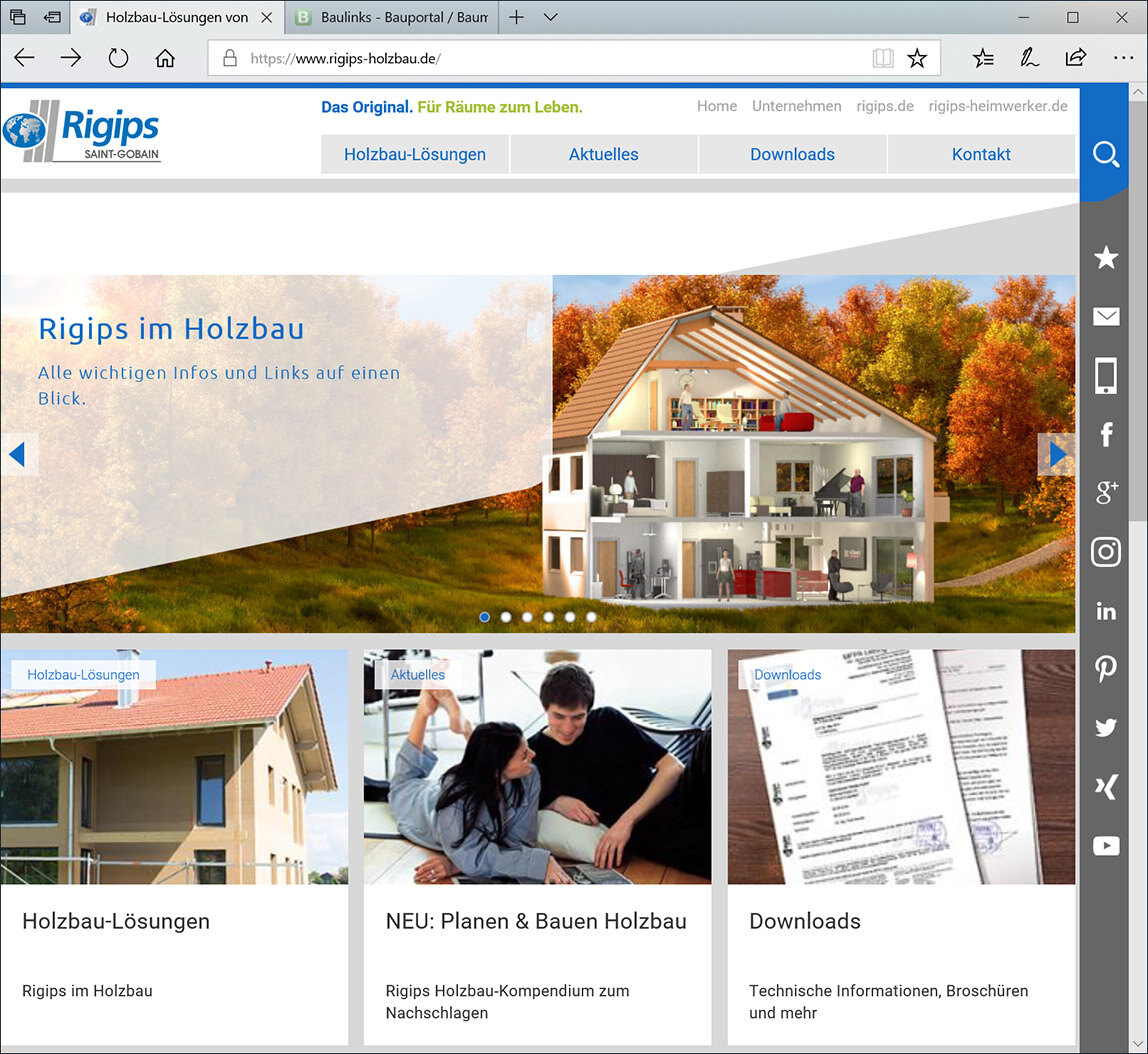The image size is (1148, 1054).
Task: Select the first slider dot
Action: (485, 617)
